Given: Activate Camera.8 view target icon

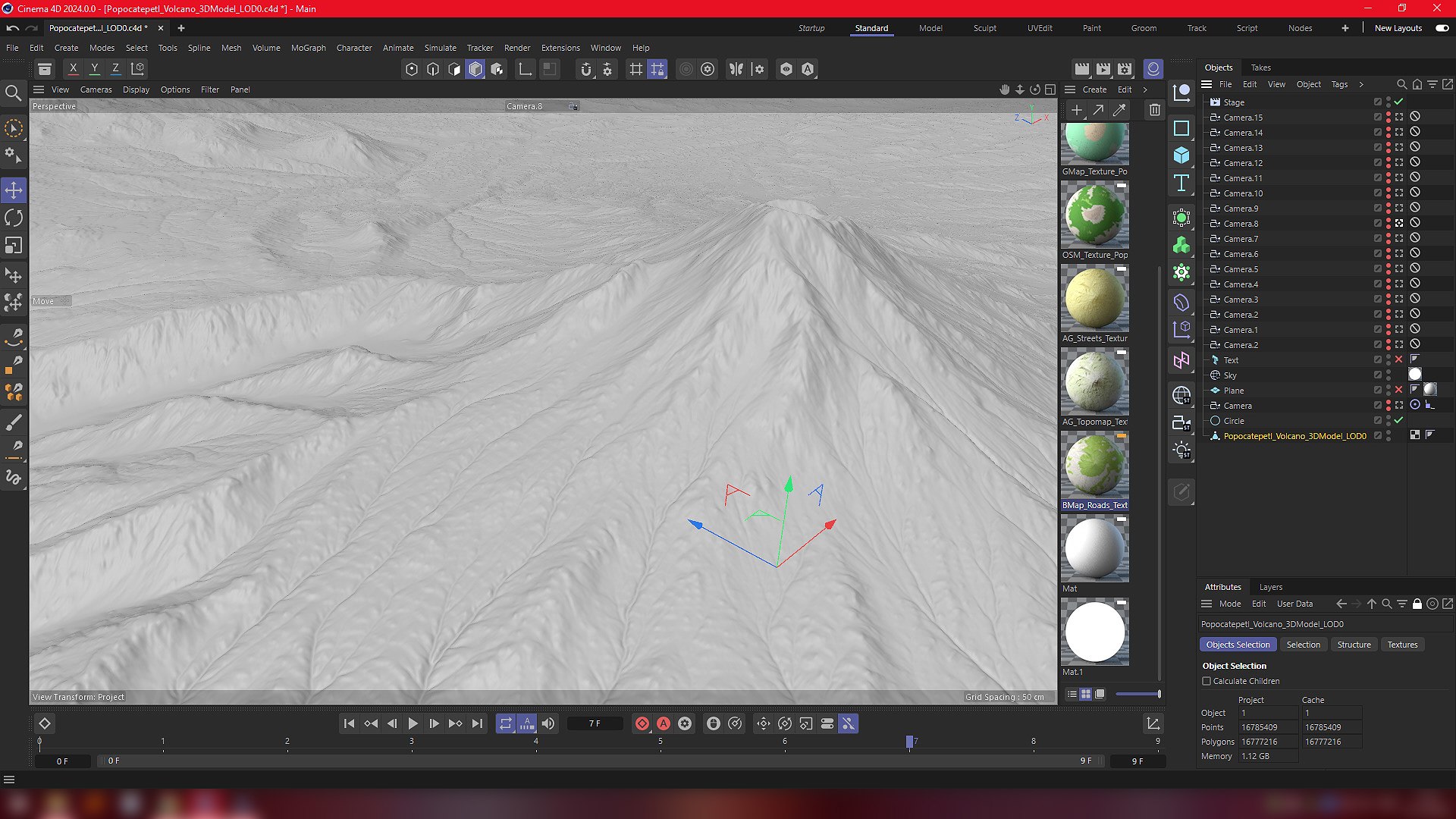Looking at the screenshot, I should (x=1399, y=224).
